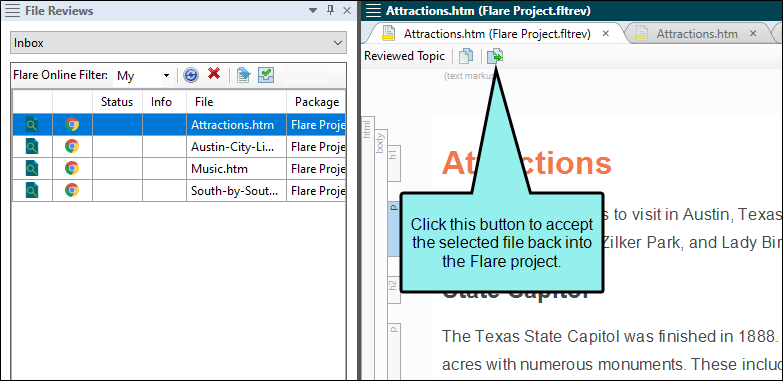Open the File Reviews pane options arrow

tap(313, 10)
